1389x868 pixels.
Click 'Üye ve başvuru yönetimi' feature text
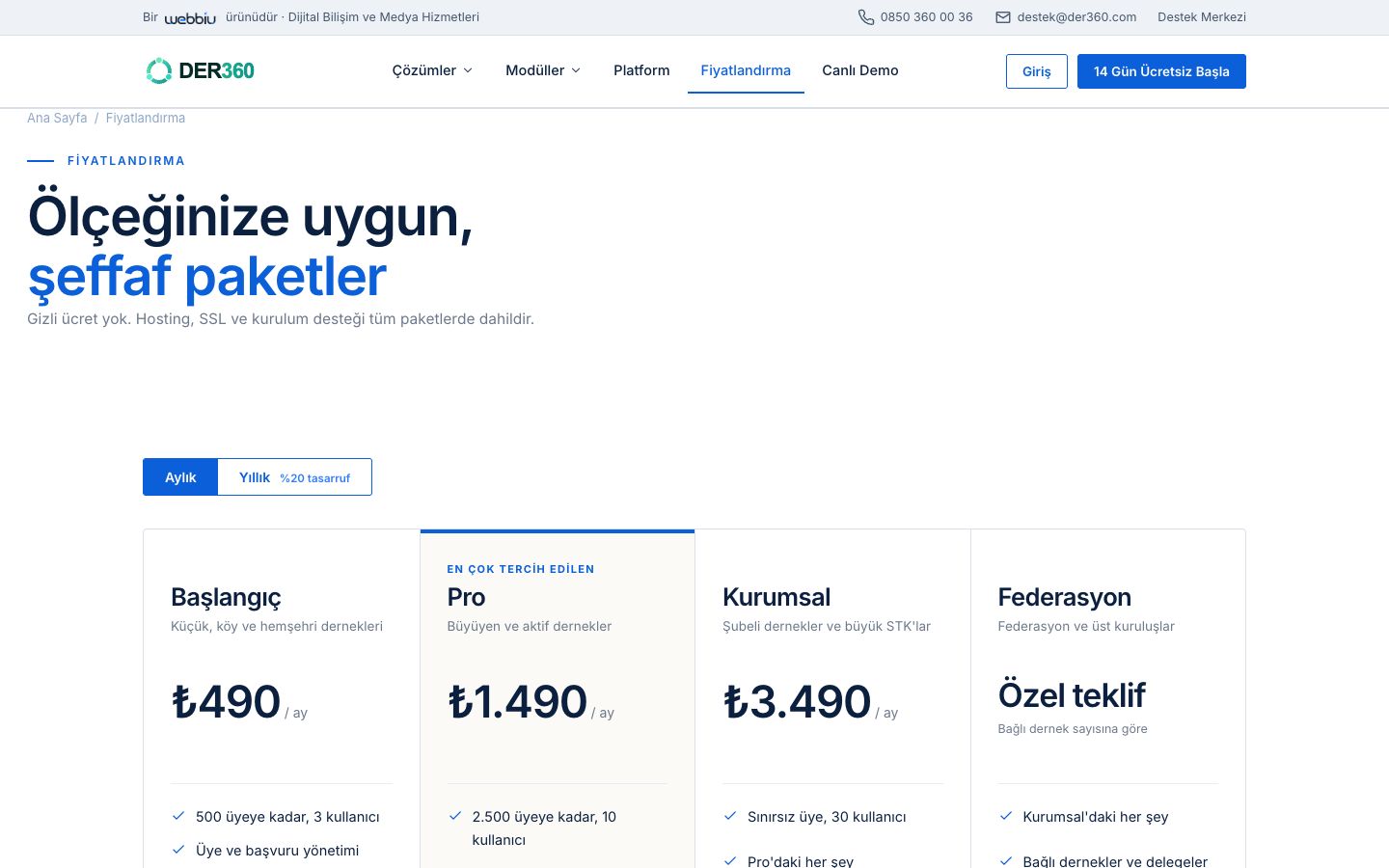277,851
